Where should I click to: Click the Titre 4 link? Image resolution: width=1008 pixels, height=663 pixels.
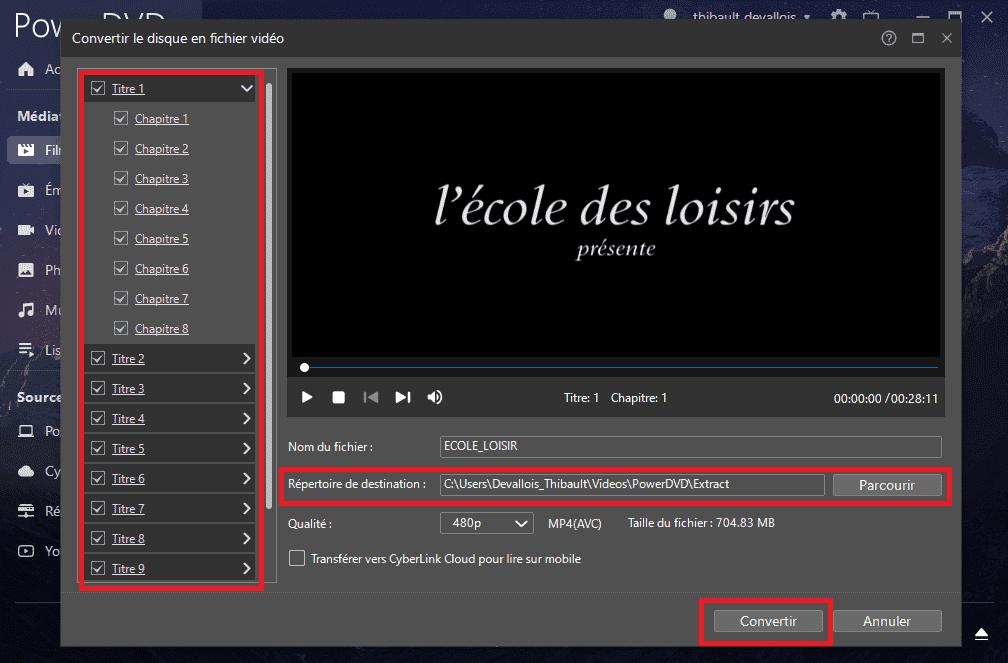tap(128, 419)
